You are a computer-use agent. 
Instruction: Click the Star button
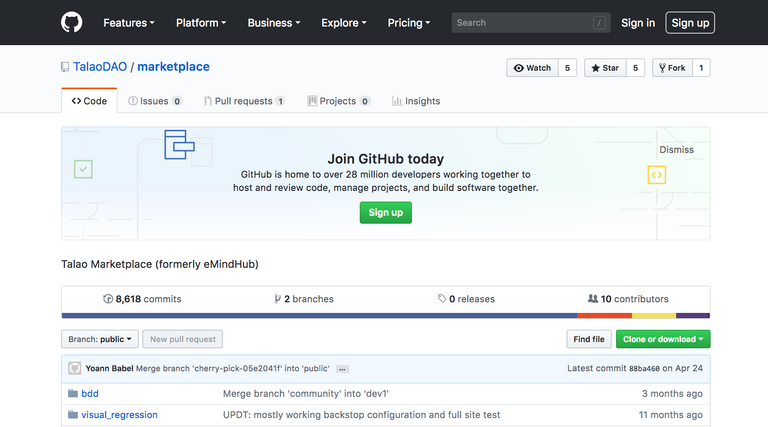(x=605, y=68)
